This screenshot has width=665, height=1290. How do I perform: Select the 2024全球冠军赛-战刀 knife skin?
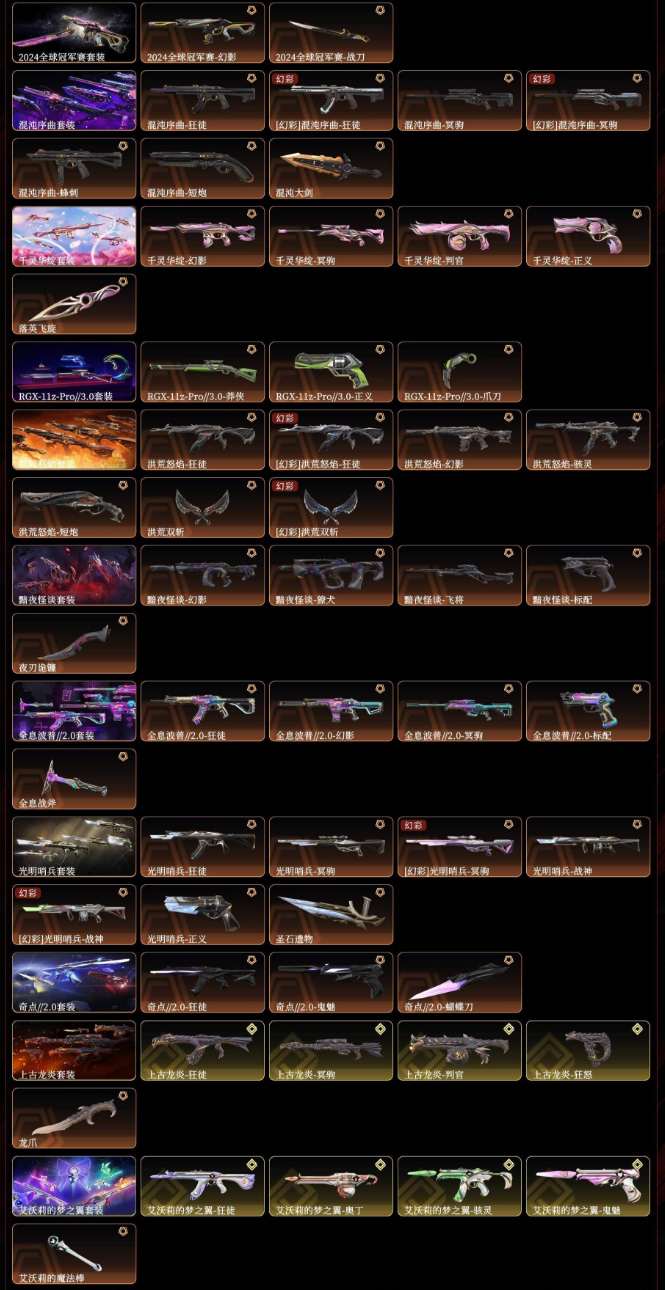[x=331, y=33]
